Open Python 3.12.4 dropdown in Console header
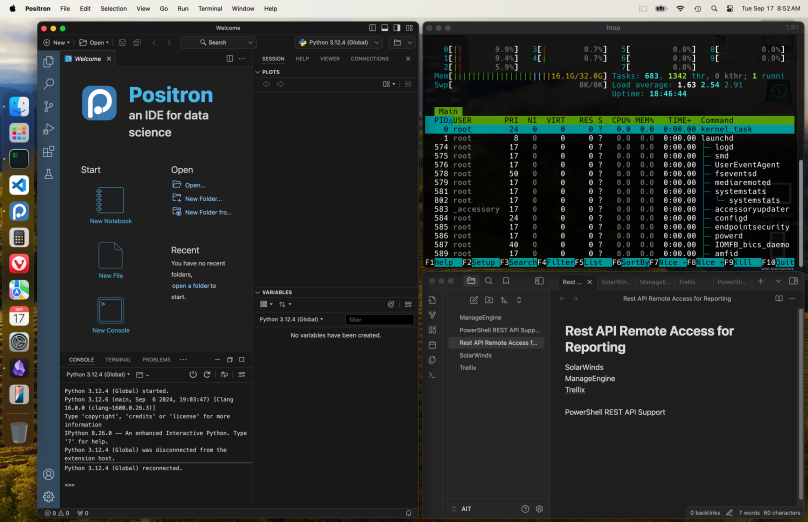The image size is (808, 522). click(x=98, y=375)
